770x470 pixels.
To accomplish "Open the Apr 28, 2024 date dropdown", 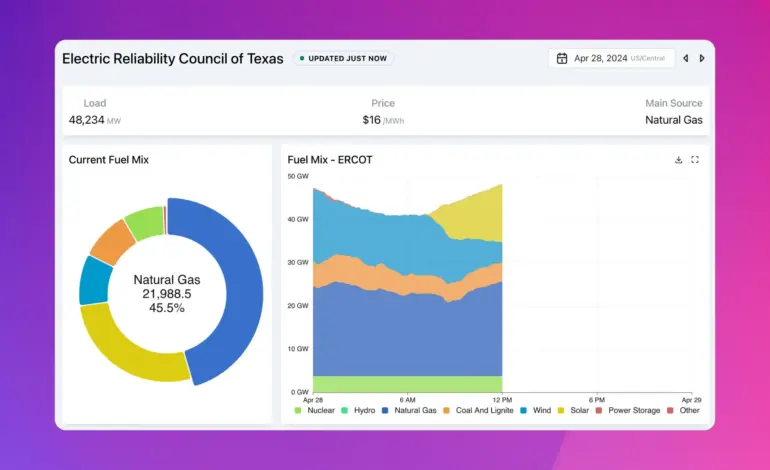I will tap(611, 58).
